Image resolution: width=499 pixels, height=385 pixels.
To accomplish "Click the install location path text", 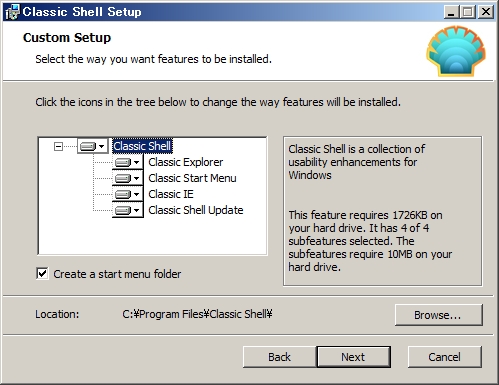I will coord(197,314).
